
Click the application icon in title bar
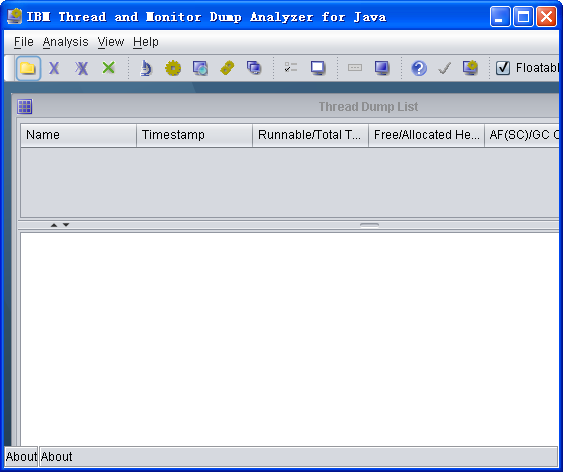click(x=15, y=17)
